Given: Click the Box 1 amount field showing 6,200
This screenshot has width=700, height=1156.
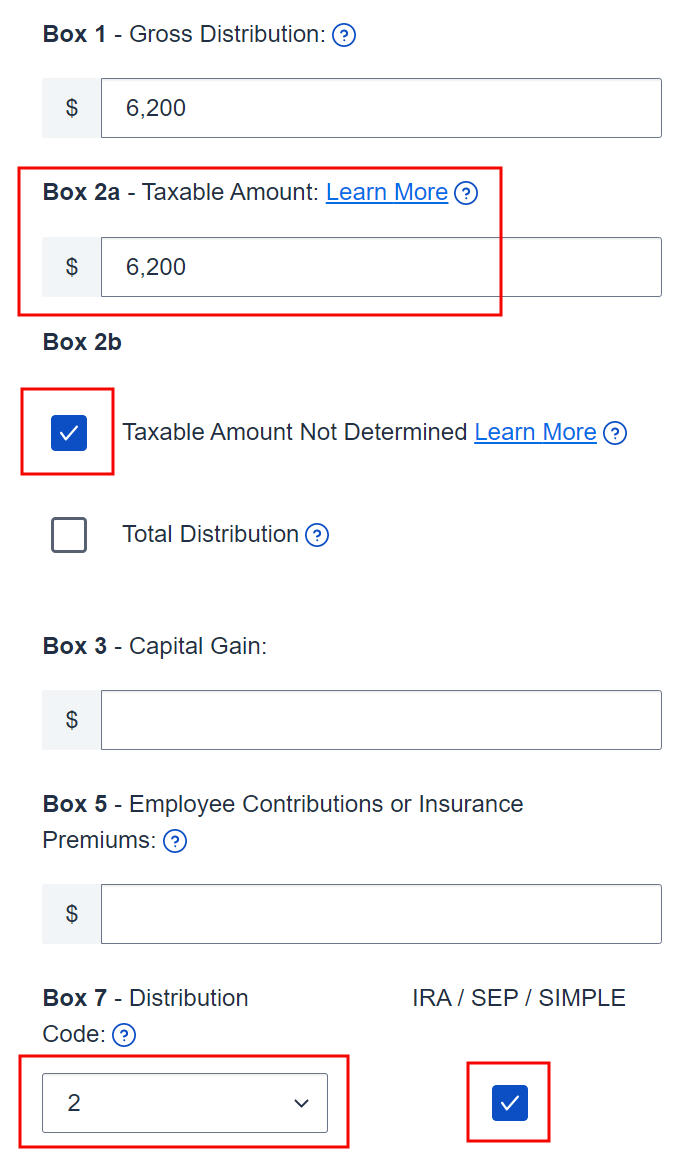Looking at the screenshot, I should pyautogui.click(x=380, y=108).
